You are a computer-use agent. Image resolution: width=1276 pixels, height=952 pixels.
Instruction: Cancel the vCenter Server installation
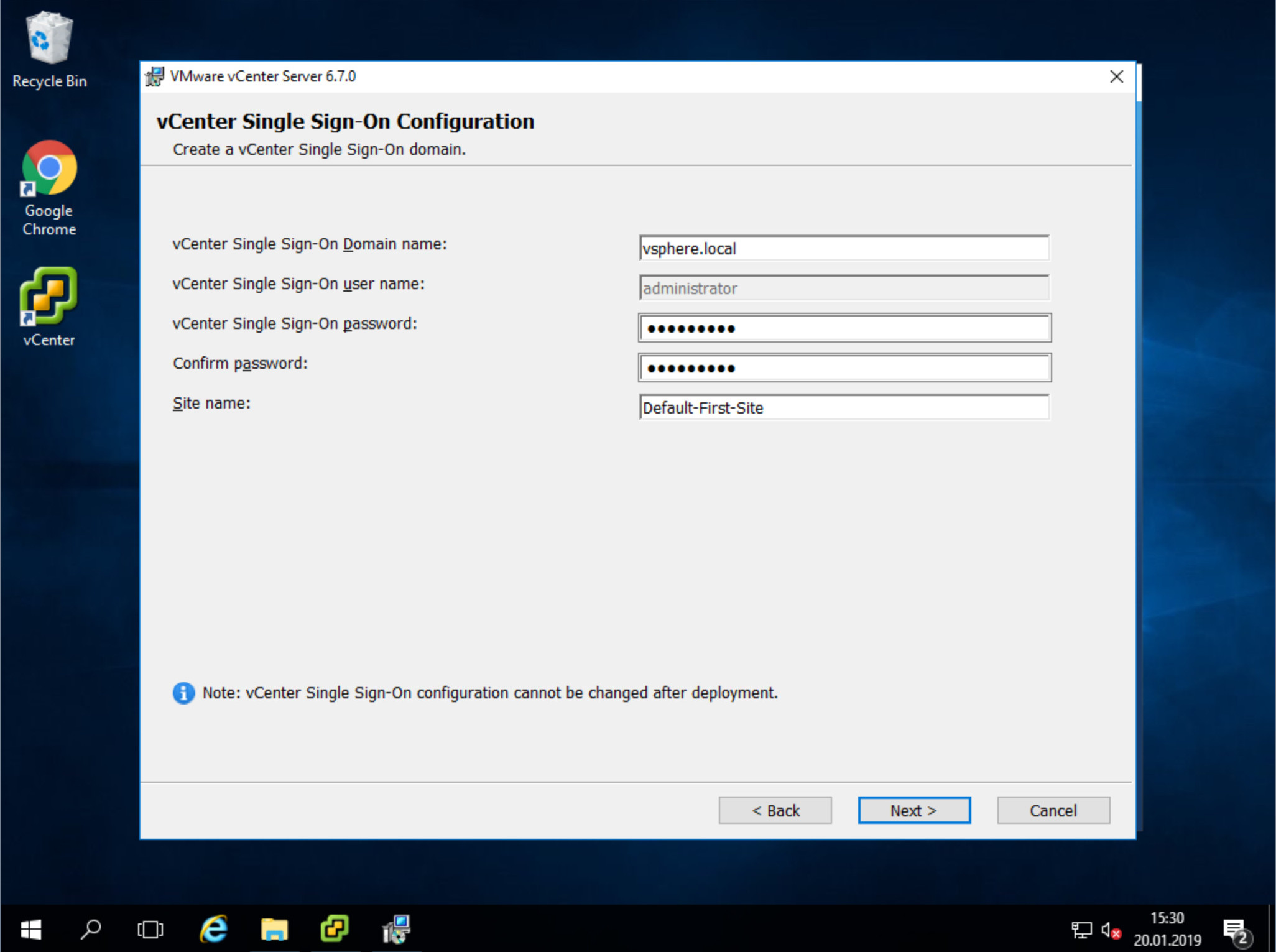click(1053, 810)
